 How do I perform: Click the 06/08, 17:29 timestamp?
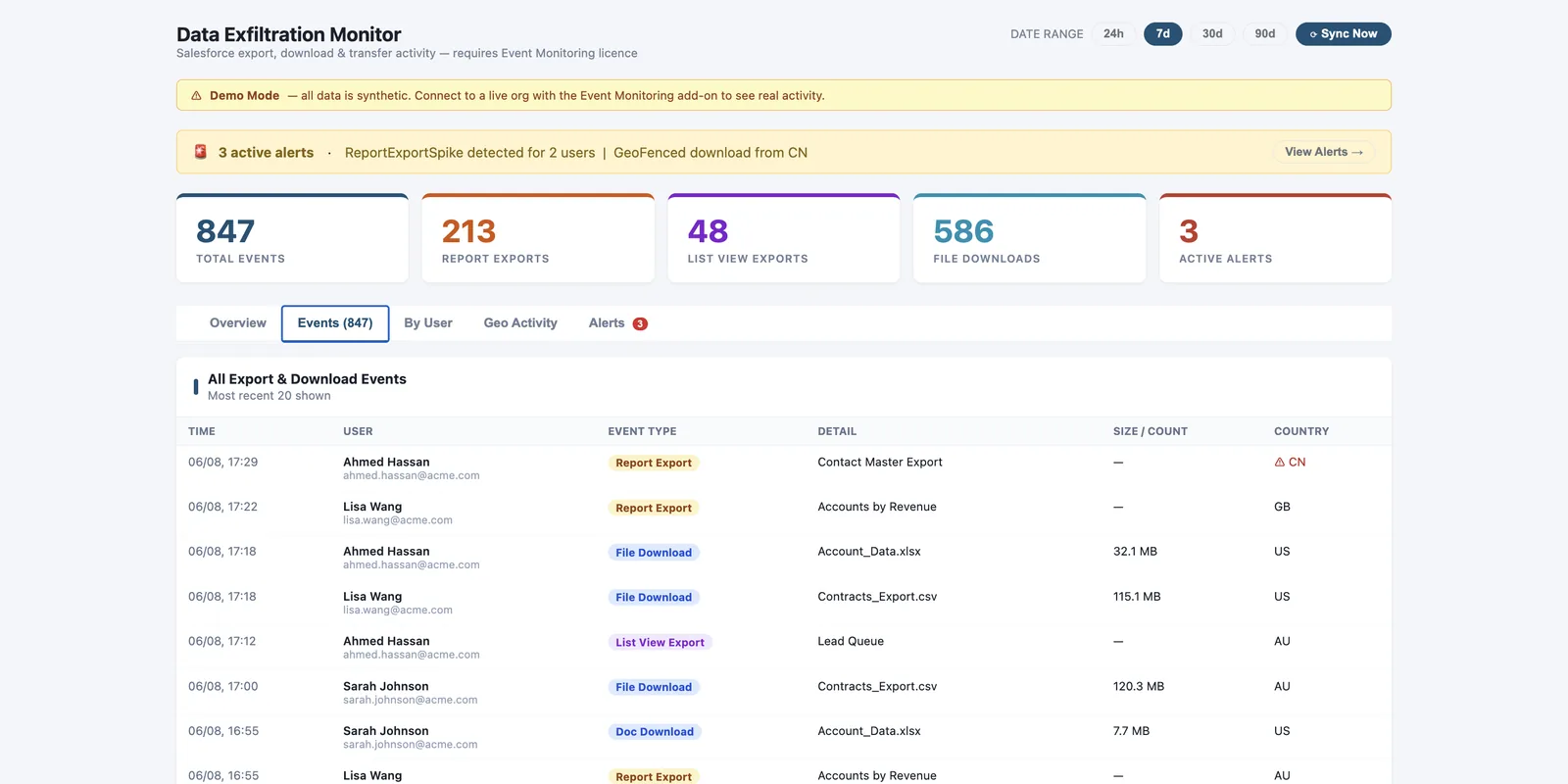223,463
